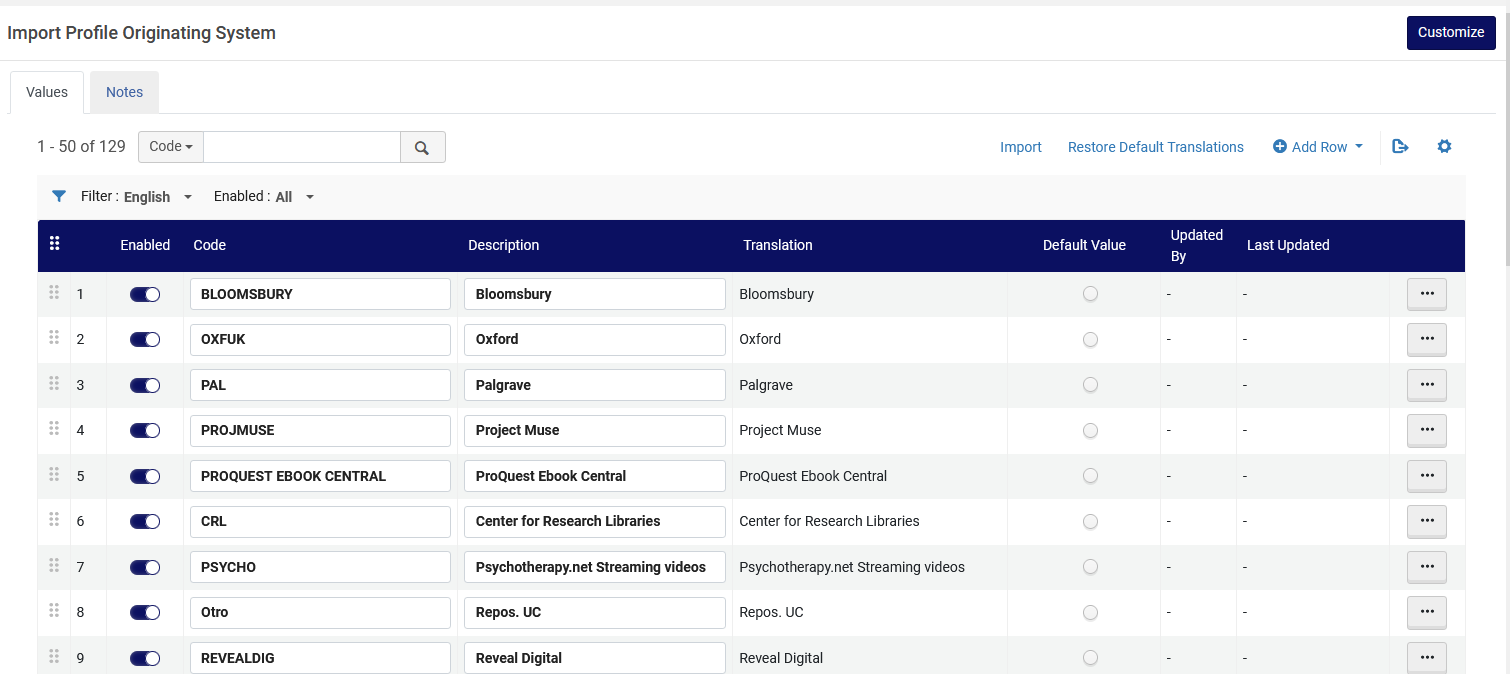Screen dimensions: 1510x674
Task: Set Oxford as default value radio
Action: [1090, 339]
